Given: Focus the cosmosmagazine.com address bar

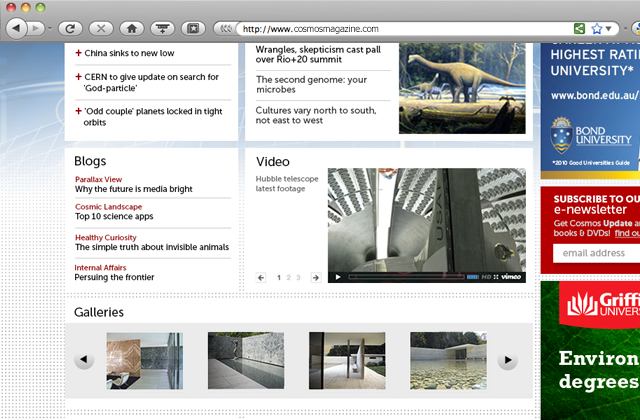Looking at the screenshot, I should click(x=406, y=29).
